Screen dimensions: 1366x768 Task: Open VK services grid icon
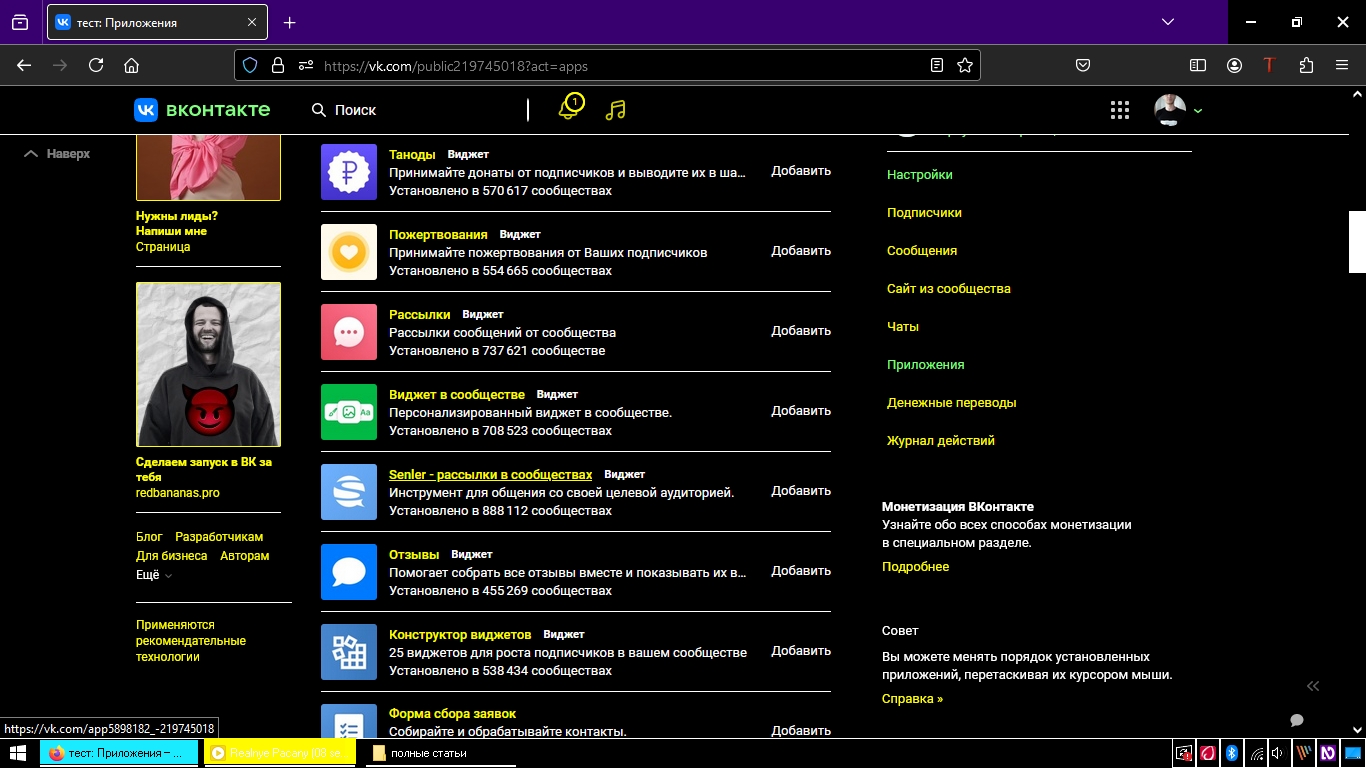pos(1120,110)
